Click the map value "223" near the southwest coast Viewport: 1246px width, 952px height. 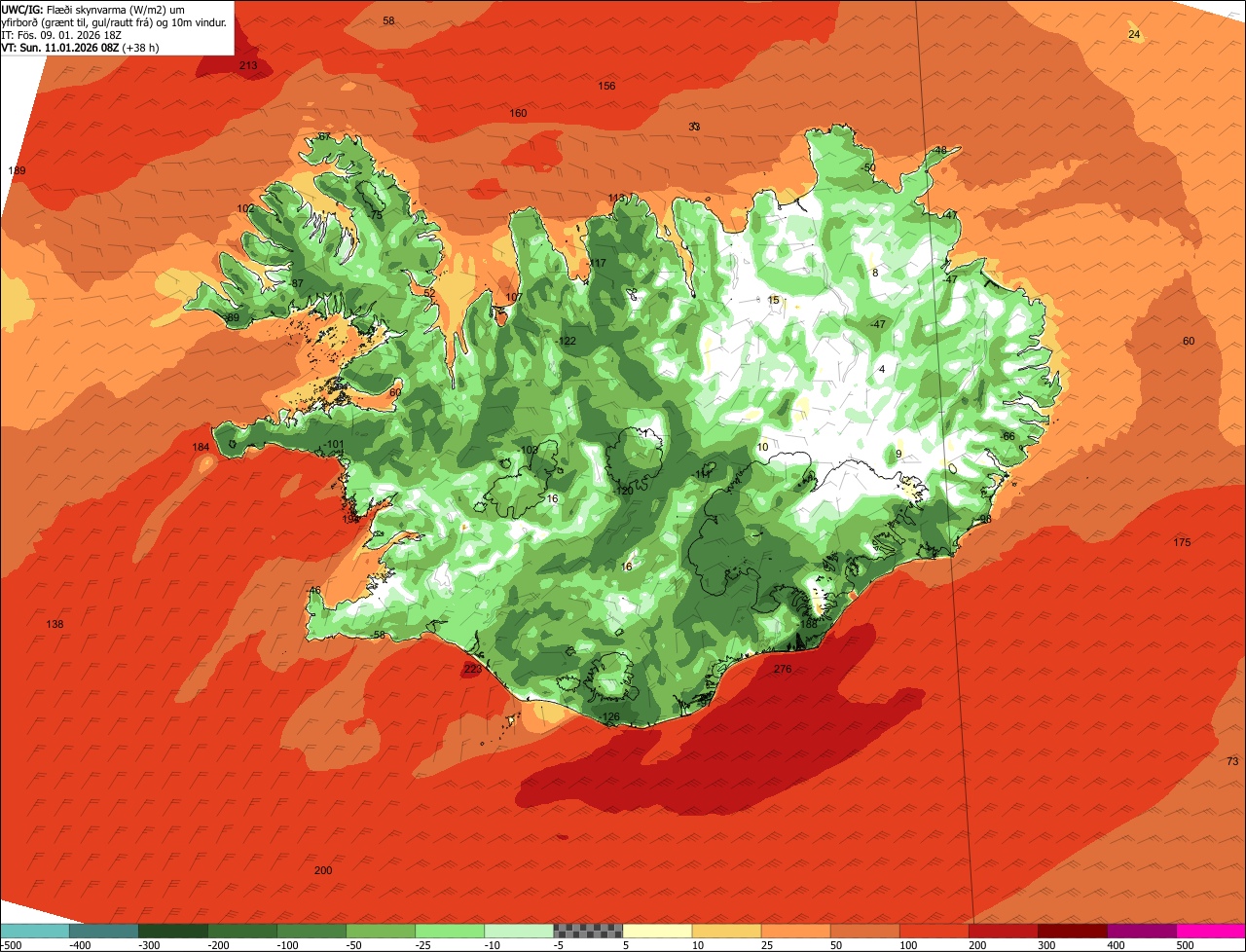(472, 669)
